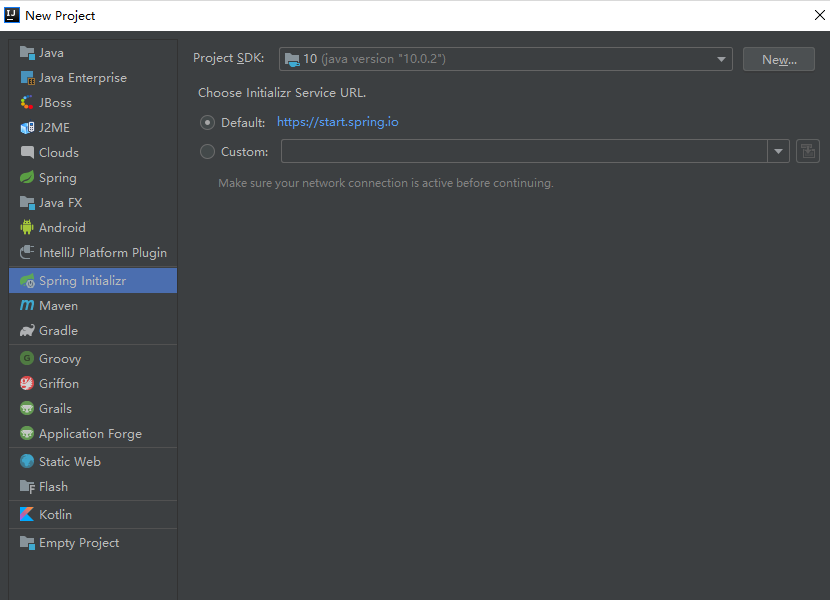Select the Android list entry
The width and height of the screenshot is (830, 600).
click(93, 227)
